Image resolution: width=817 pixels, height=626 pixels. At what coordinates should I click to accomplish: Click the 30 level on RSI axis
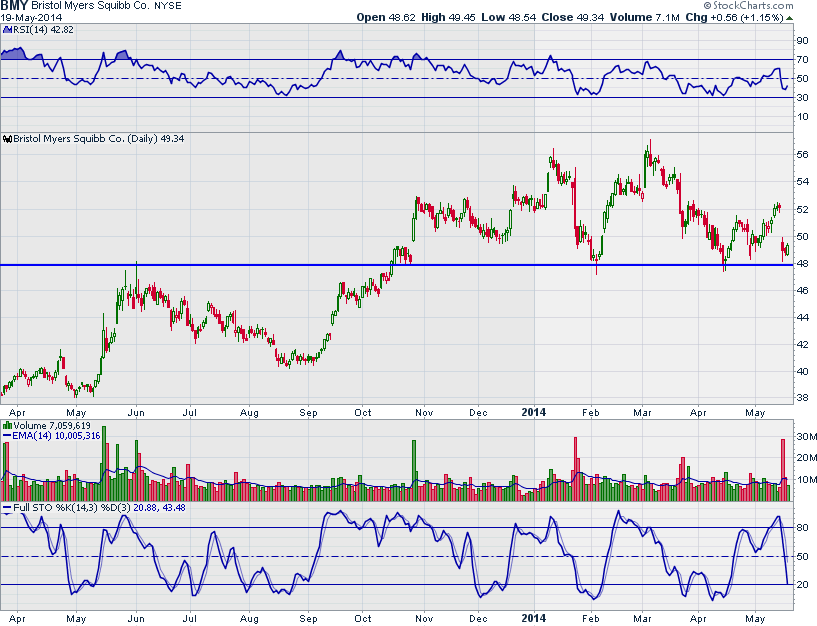click(x=802, y=97)
